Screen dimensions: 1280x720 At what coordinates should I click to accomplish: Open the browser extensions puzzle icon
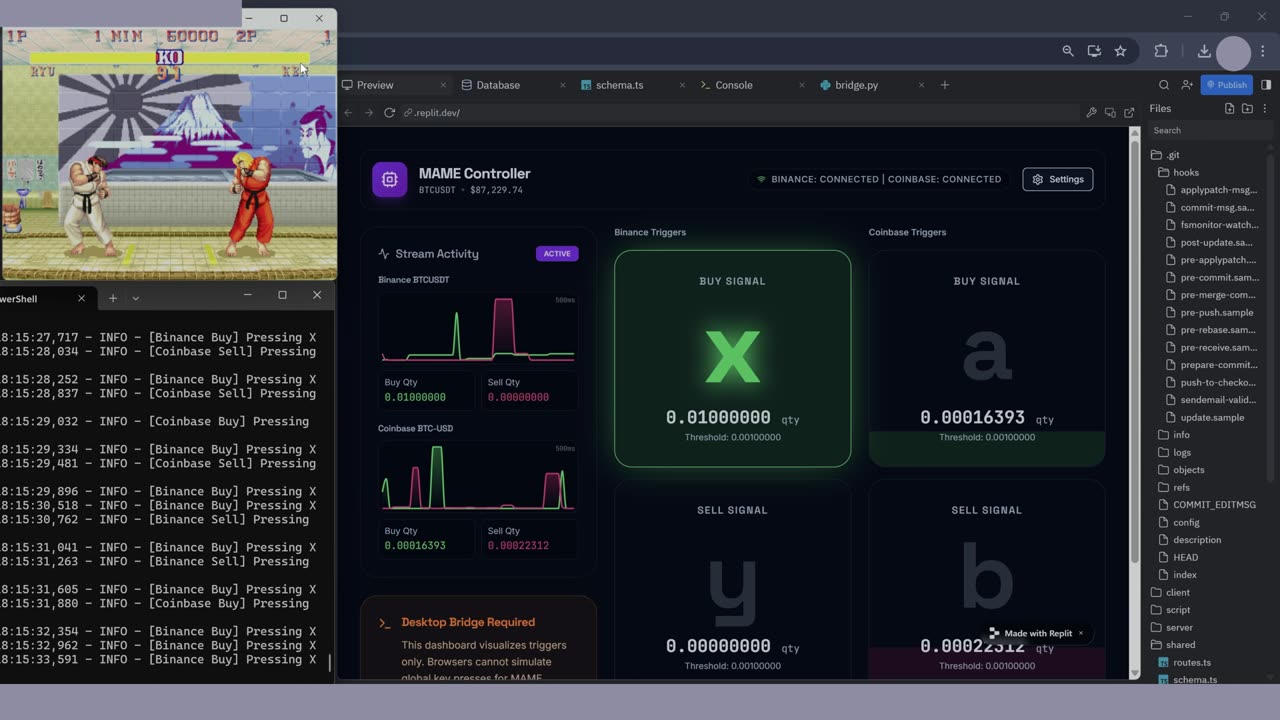(x=1161, y=51)
